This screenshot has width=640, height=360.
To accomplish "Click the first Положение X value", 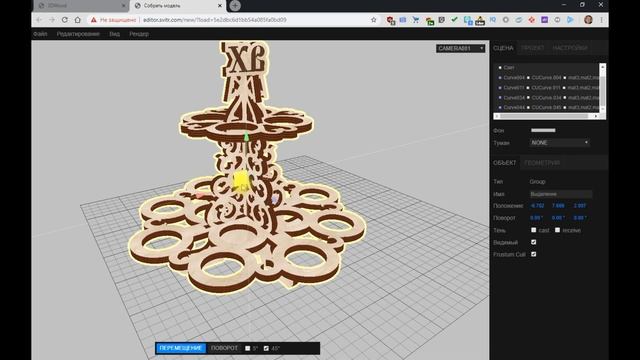I will point(537,206).
